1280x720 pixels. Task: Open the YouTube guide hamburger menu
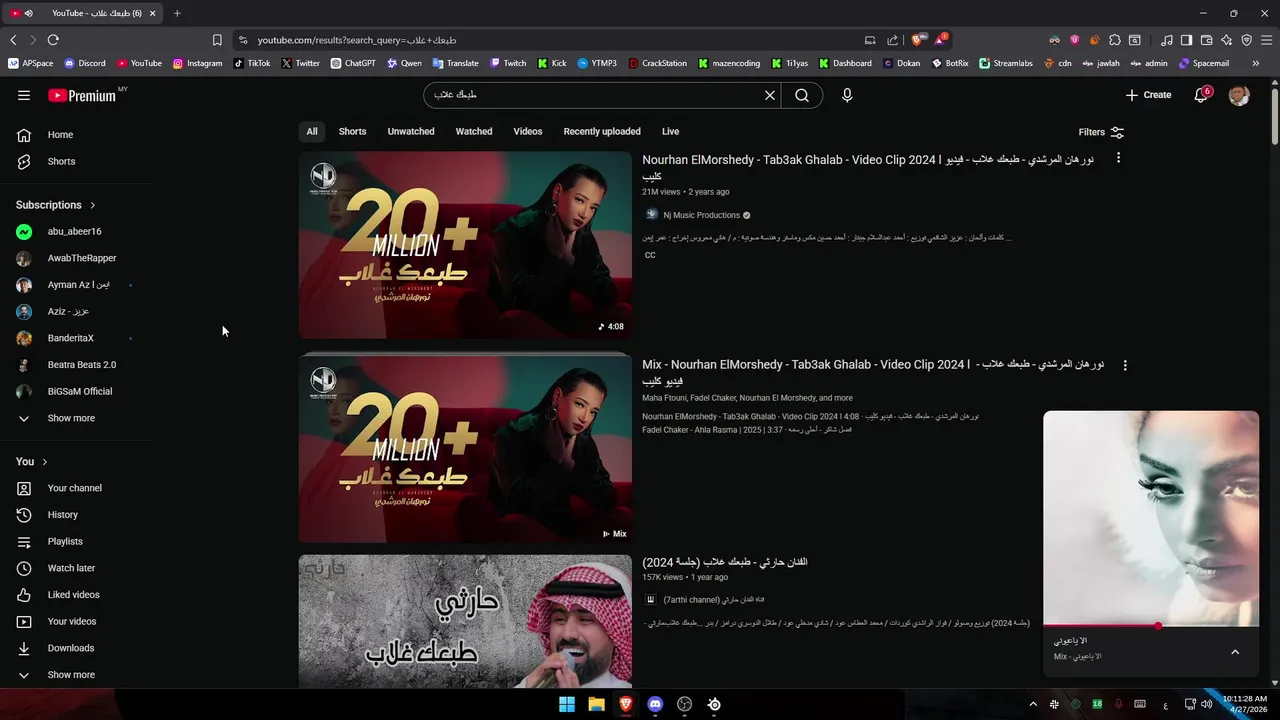coord(24,95)
